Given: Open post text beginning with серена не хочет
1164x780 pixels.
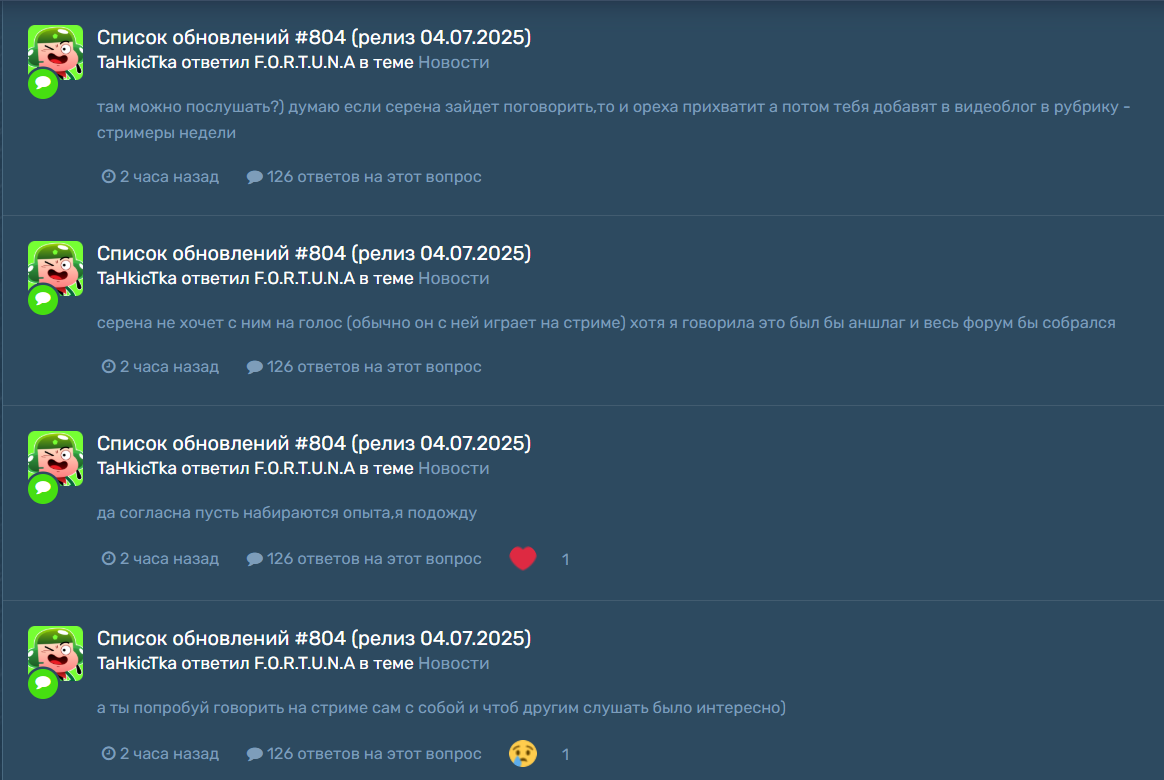Looking at the screenshot, I should tap(606, 323).
